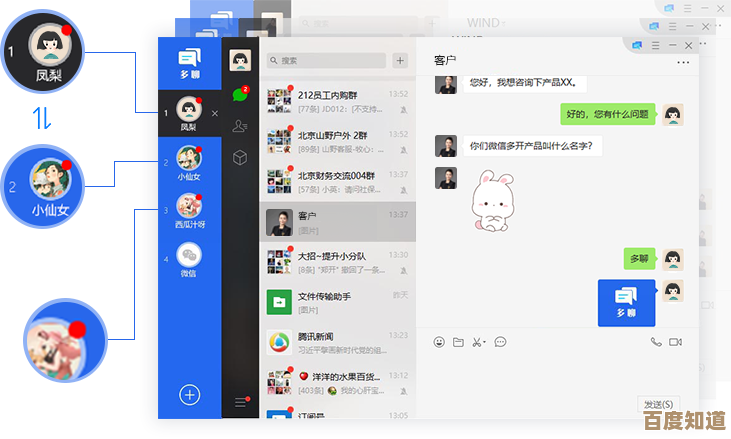This screenshot has width=731, height=439.
Task: Open the hamburger menu at sidebar bottom
Action: tap(240, 402)
